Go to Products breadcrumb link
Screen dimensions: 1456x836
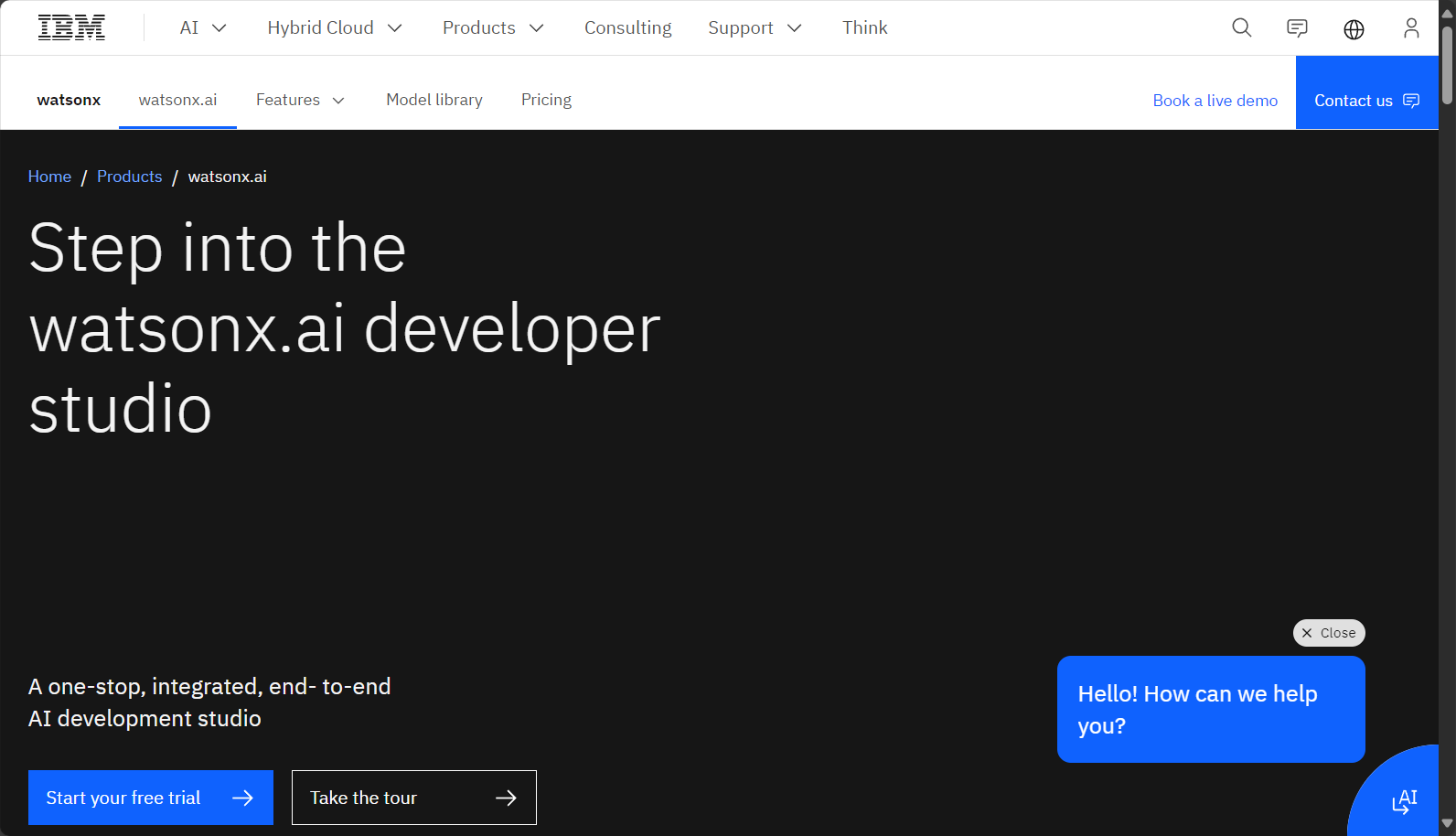pyautogui.click(x=129, y=177)
